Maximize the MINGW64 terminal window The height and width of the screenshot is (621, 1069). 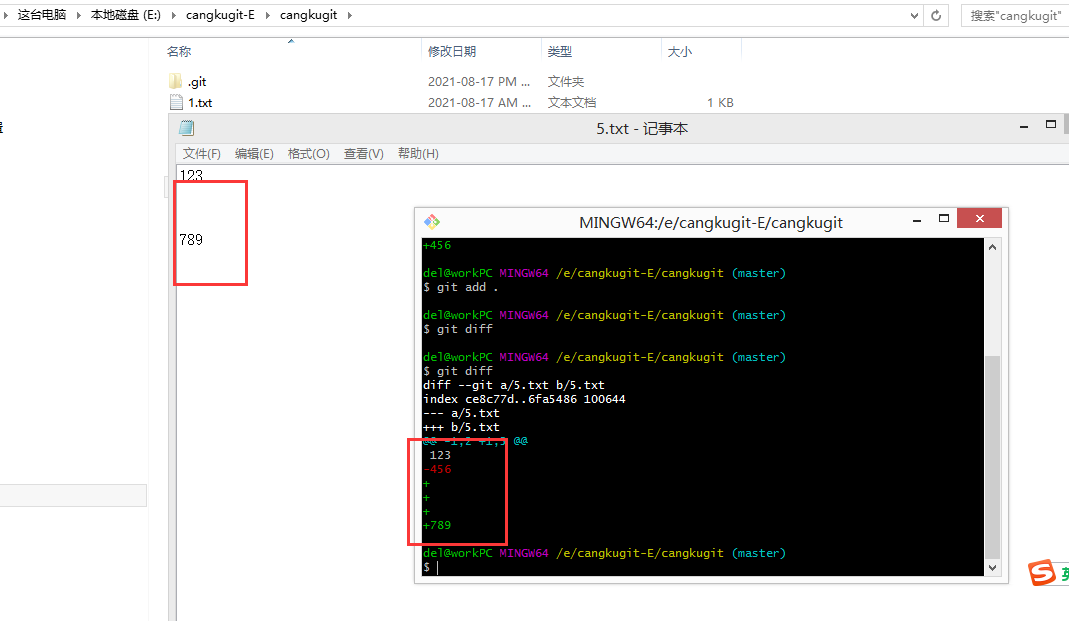[x=944, y=219]
